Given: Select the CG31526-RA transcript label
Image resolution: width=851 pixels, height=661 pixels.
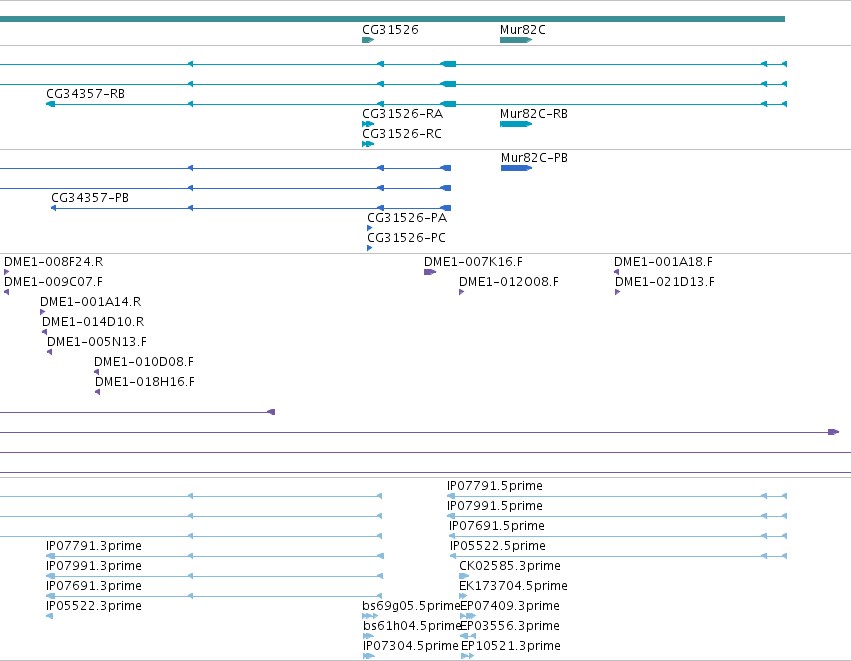Looking at the screenshot, I should [x=403, y=114].
